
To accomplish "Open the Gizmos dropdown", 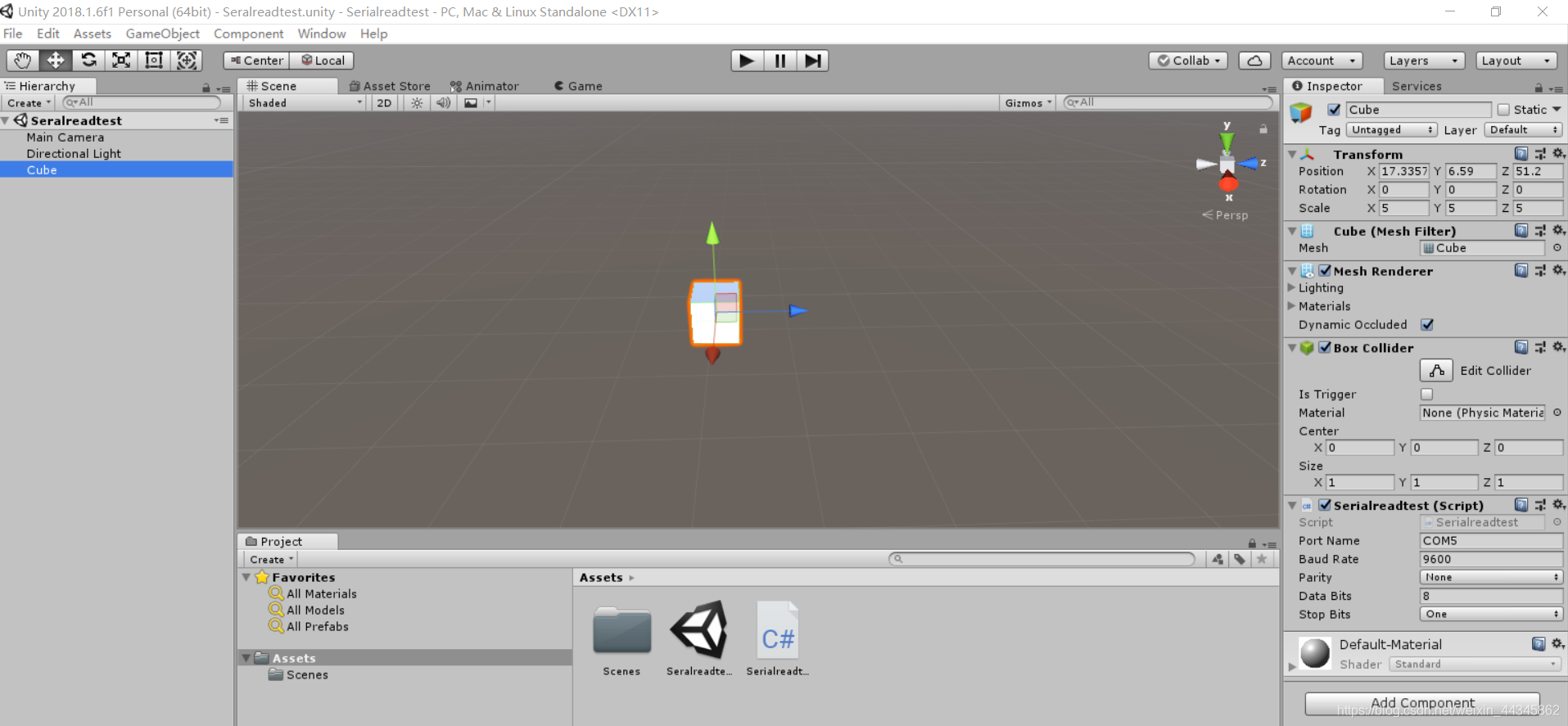I will (1028, 103).
